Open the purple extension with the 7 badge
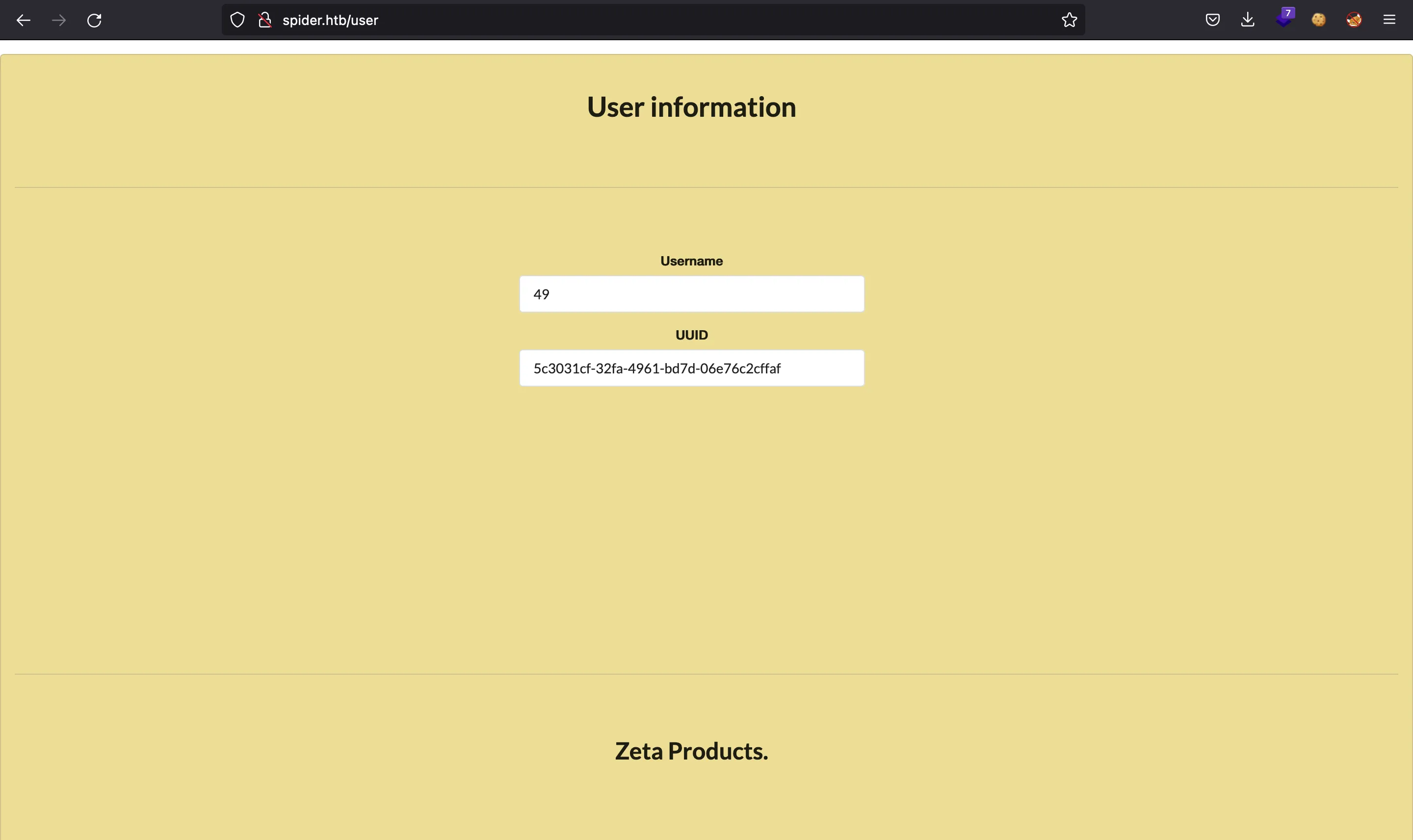This screenshot has width=1413, height=840. pos(1284,19)
